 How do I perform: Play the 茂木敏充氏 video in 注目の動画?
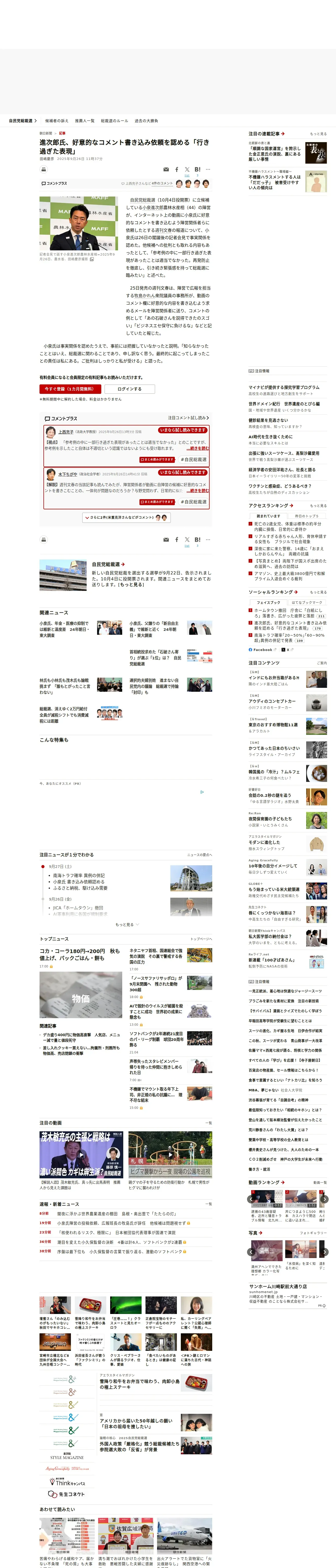(x=81, y=1154)
